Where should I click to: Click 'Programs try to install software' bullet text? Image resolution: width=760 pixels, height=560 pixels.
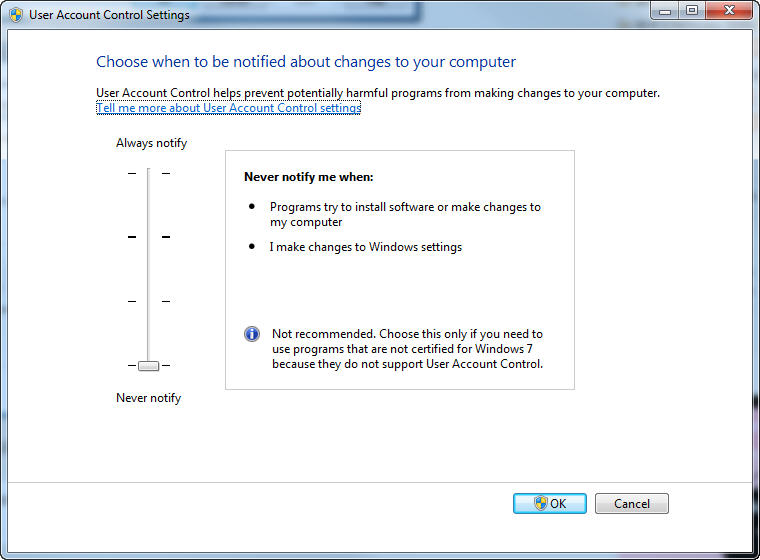[405, 214]
